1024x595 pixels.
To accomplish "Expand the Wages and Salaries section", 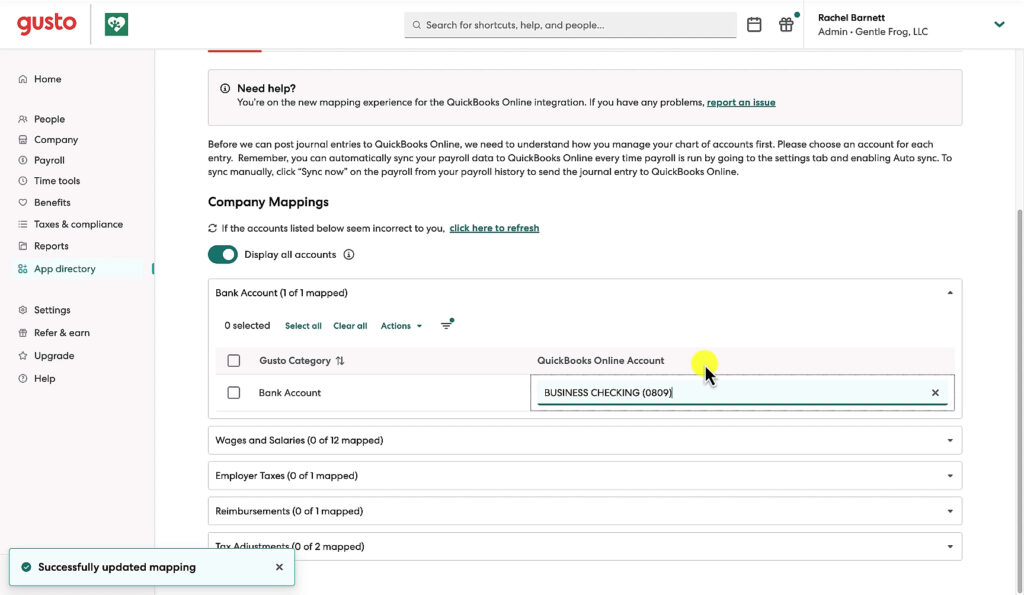I will pos(949,440).
